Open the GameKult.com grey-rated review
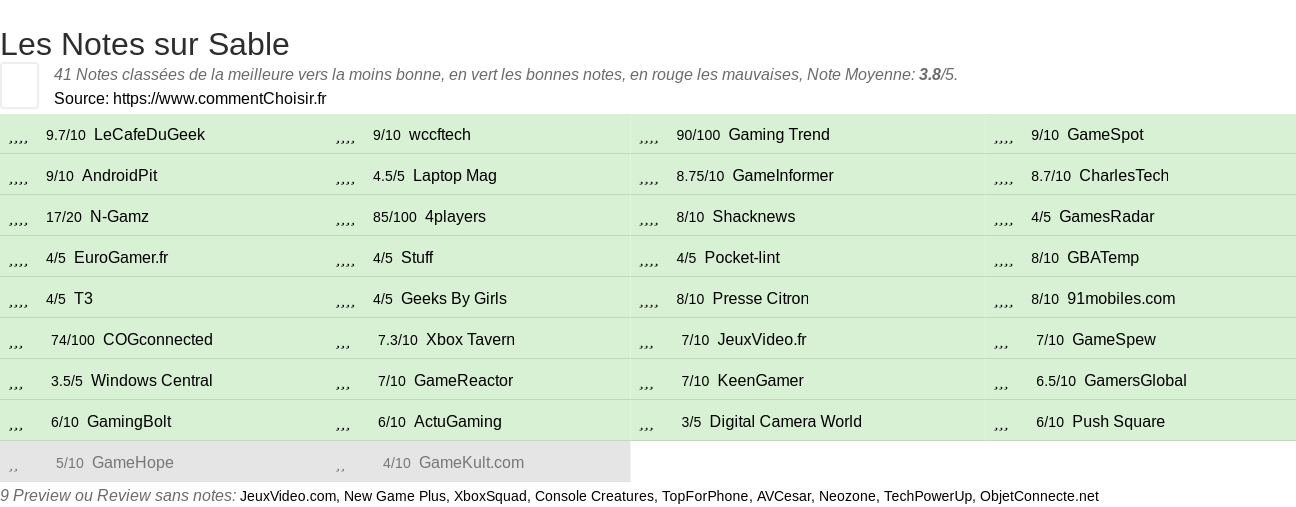Image resolution: width=1296 pixels, height=507 pixels. [471, 463]
